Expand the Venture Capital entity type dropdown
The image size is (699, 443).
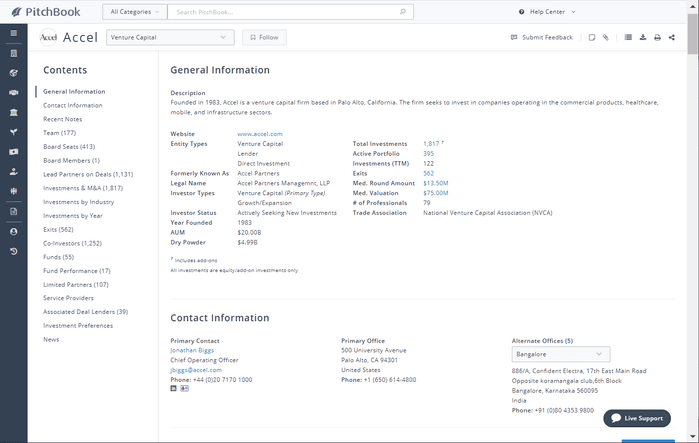(x=169, y=37)
